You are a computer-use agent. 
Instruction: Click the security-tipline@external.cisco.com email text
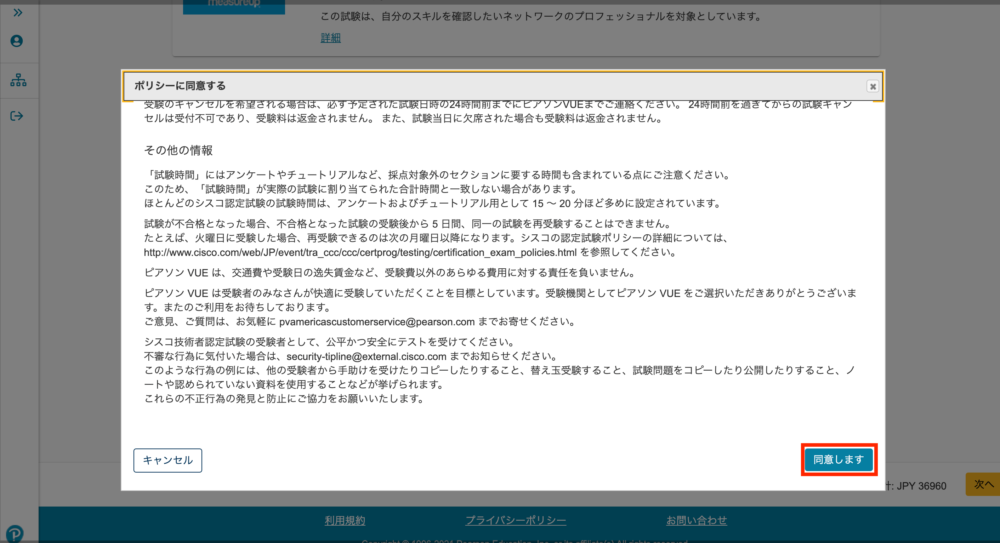tap(366, 356)
